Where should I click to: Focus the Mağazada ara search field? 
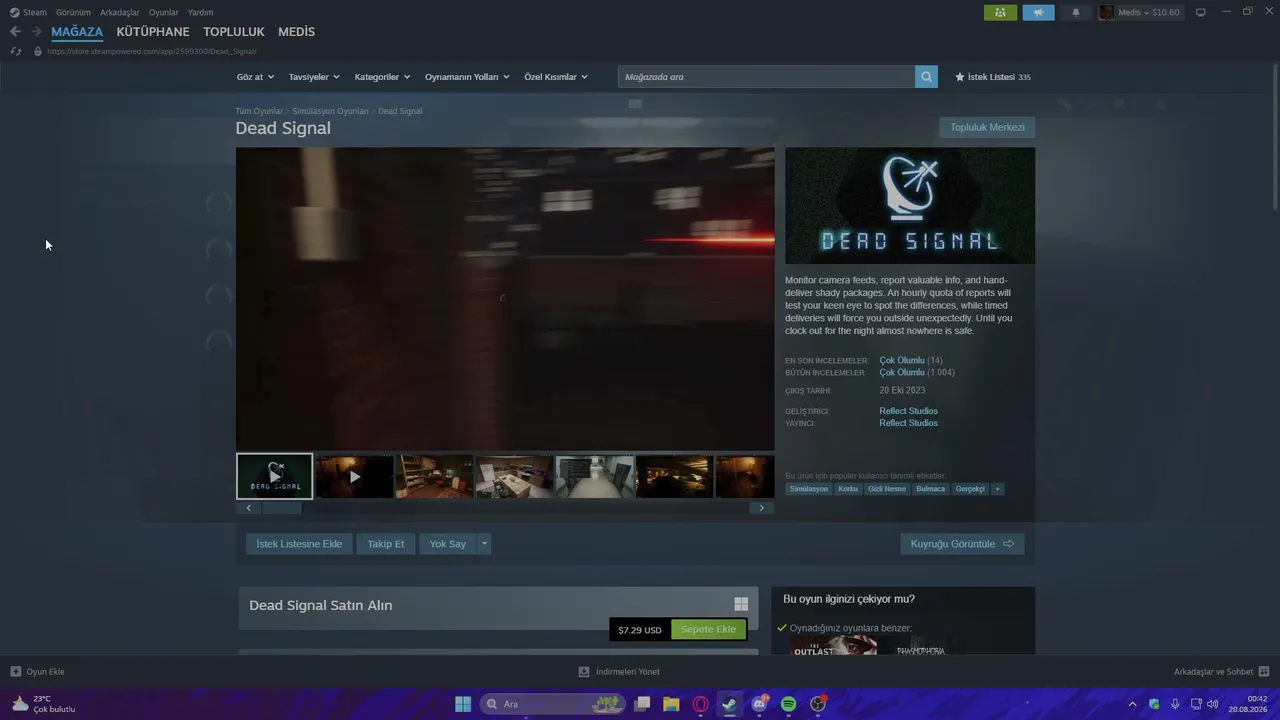[766, 77]
